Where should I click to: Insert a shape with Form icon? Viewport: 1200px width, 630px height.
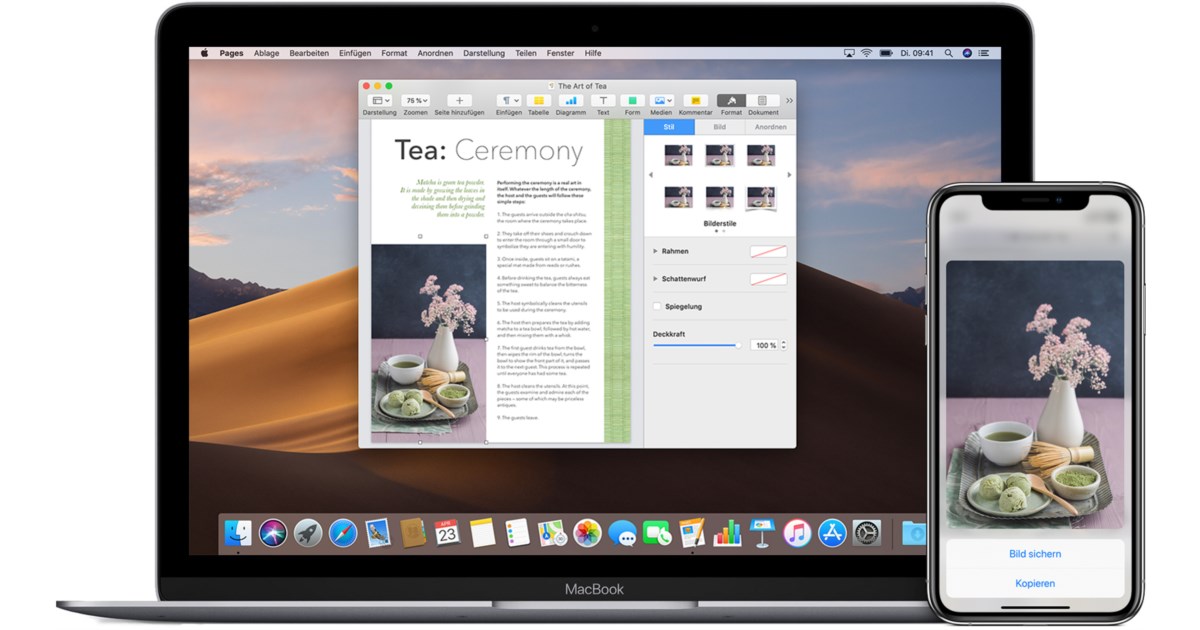(x=632, y=101)
